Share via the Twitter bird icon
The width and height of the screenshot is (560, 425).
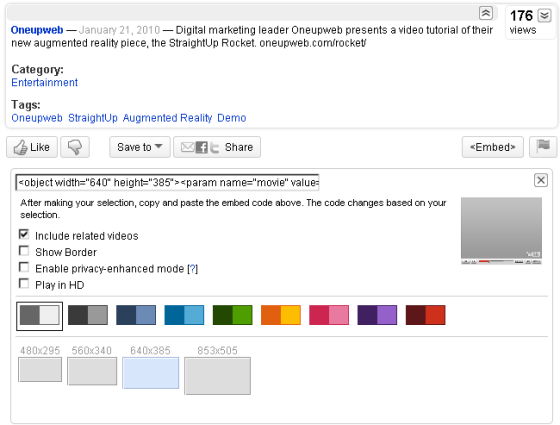point(214,148)
